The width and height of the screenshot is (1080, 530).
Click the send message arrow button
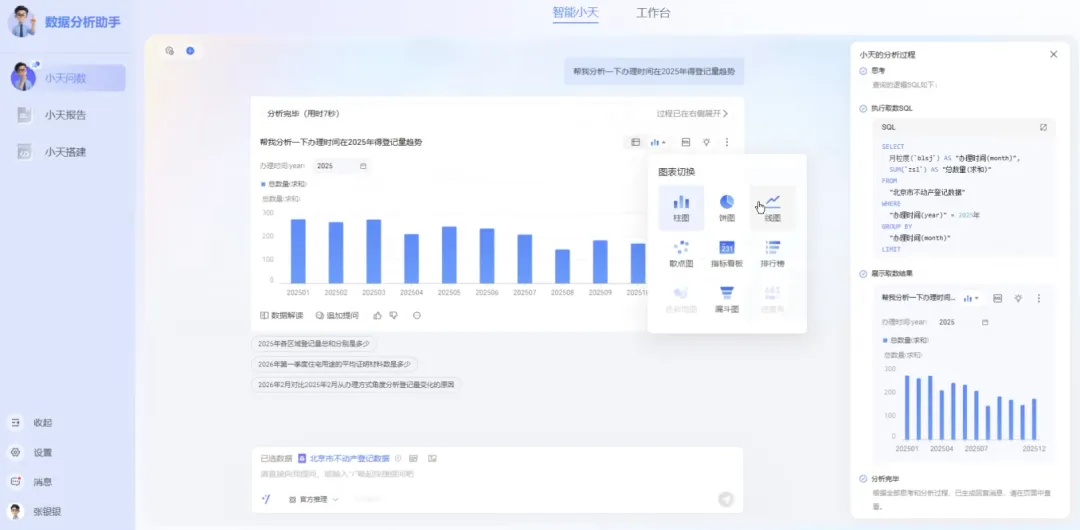[x=726, y=499]
